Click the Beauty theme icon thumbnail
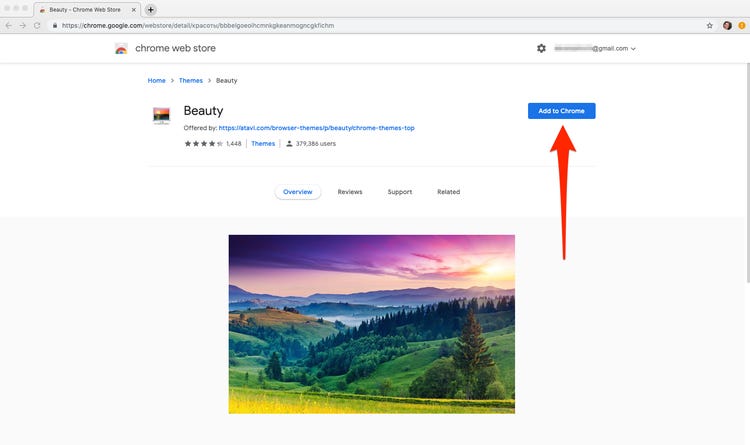 161,115
